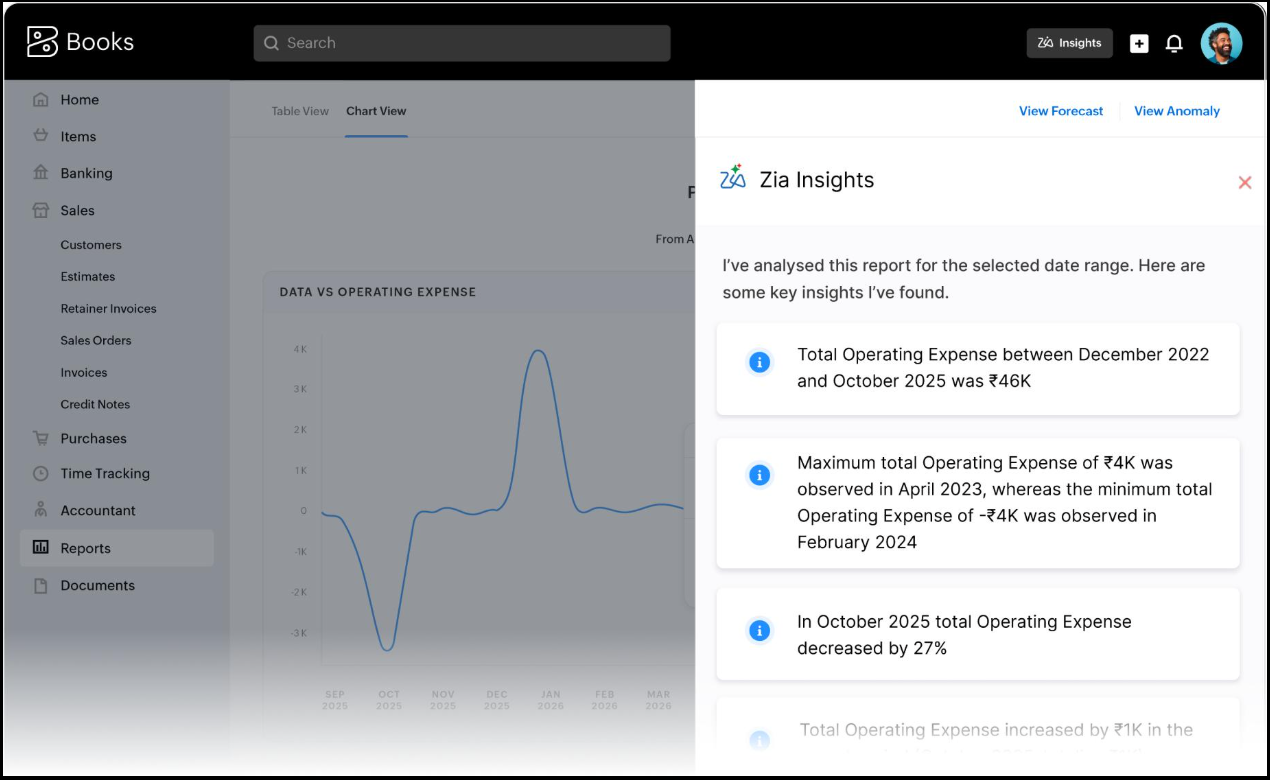
Task: Open Invoices under Sales
Action: (84, 373)
